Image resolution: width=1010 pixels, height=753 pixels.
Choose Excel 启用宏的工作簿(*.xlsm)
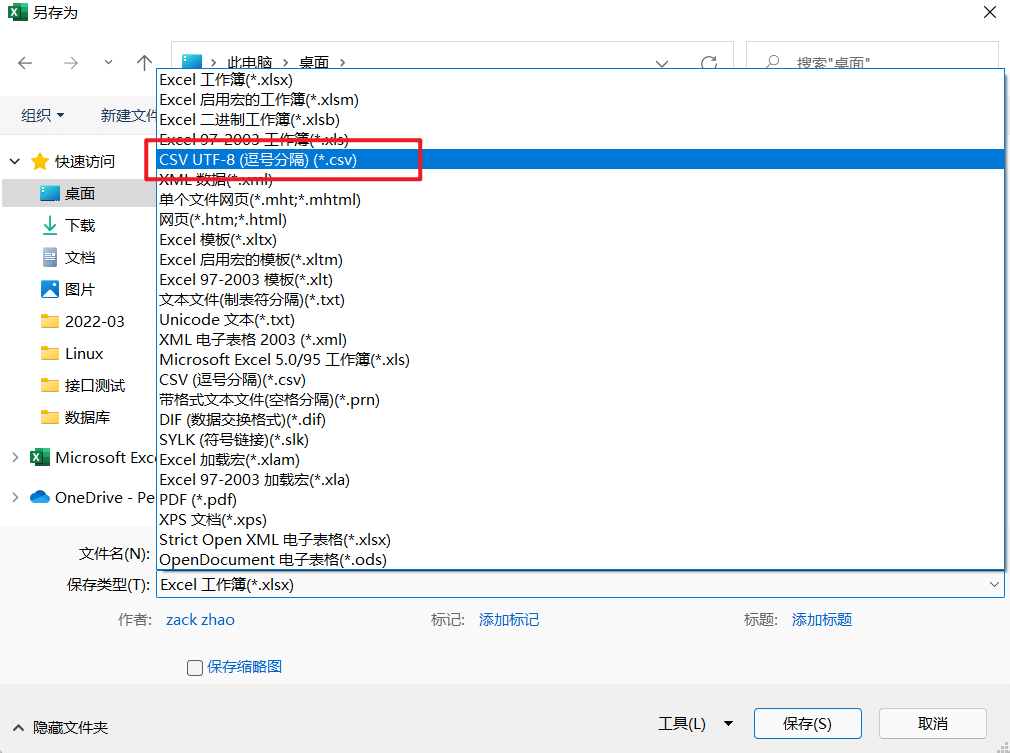click(x=580, y=100)
